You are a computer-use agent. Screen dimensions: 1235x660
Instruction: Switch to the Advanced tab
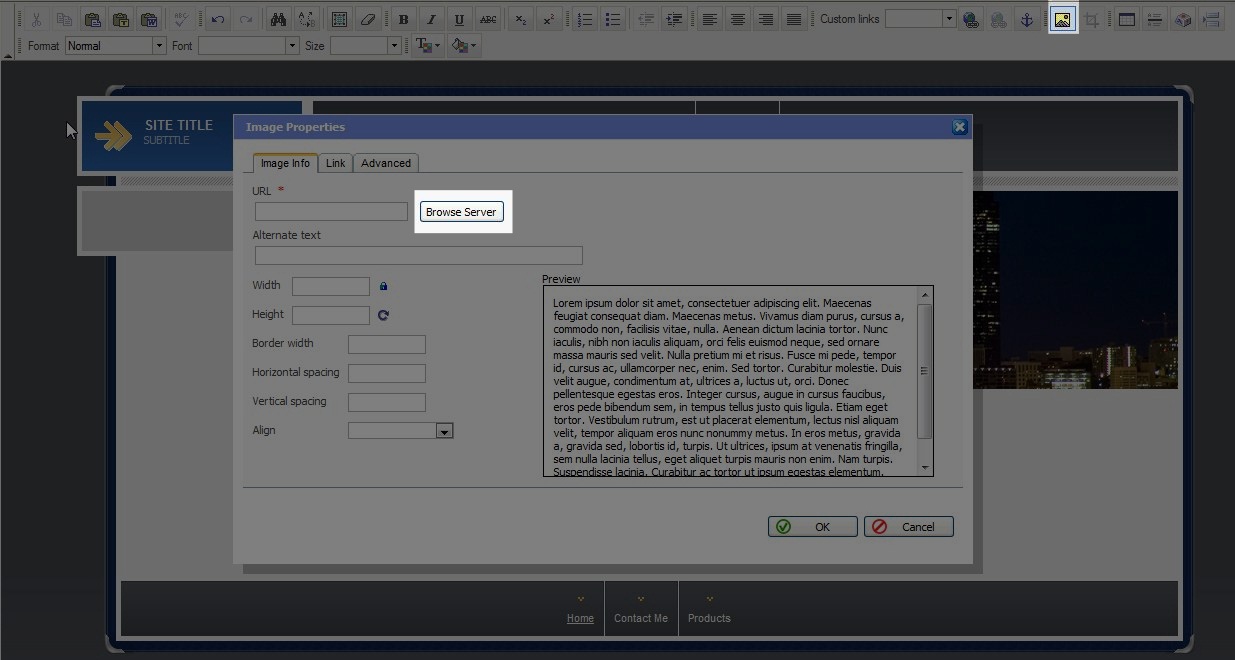coord(386,163)
